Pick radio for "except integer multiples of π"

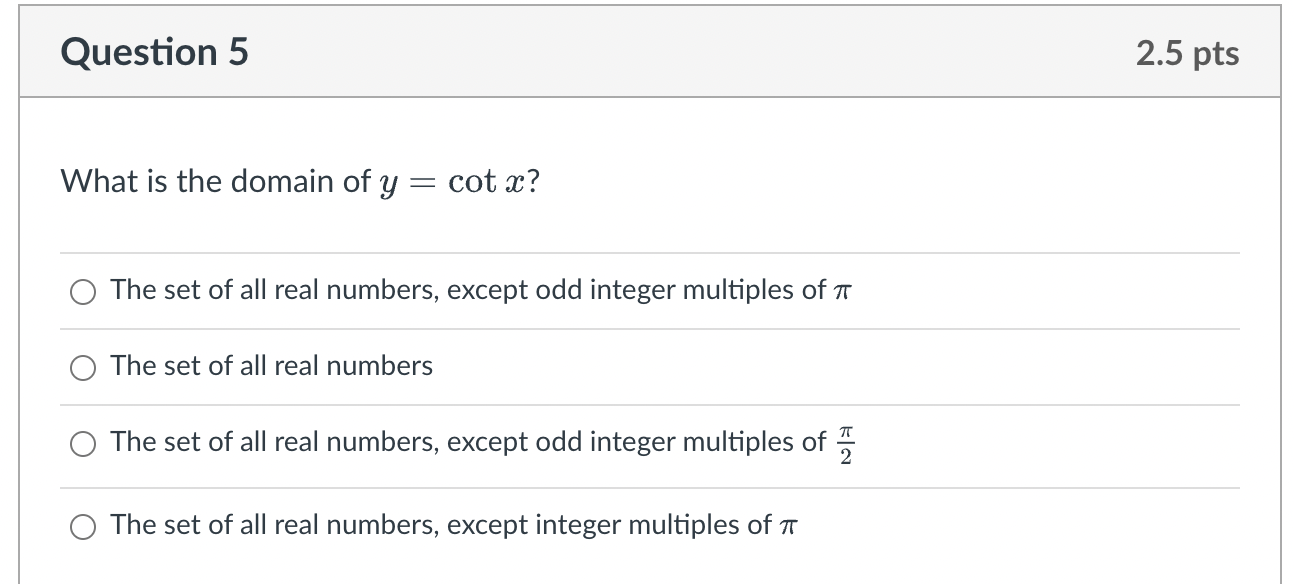[x=84, y=526]
